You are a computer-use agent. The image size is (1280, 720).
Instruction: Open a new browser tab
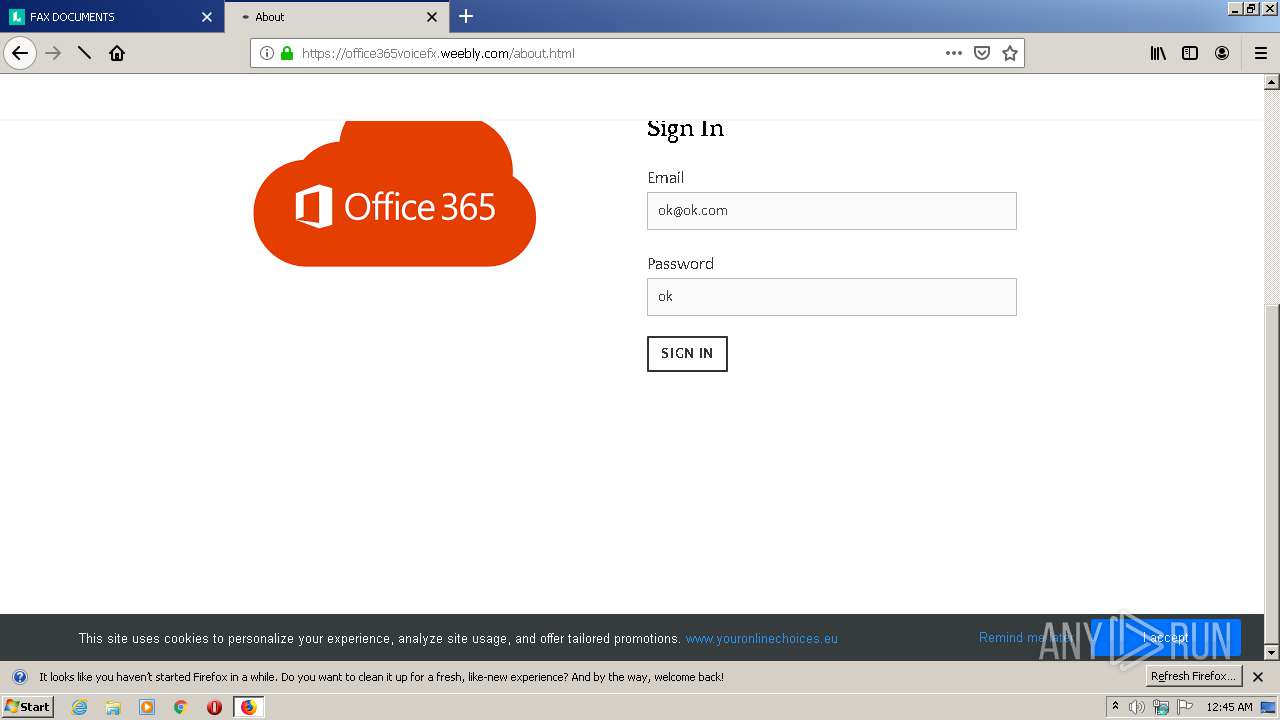466,16
